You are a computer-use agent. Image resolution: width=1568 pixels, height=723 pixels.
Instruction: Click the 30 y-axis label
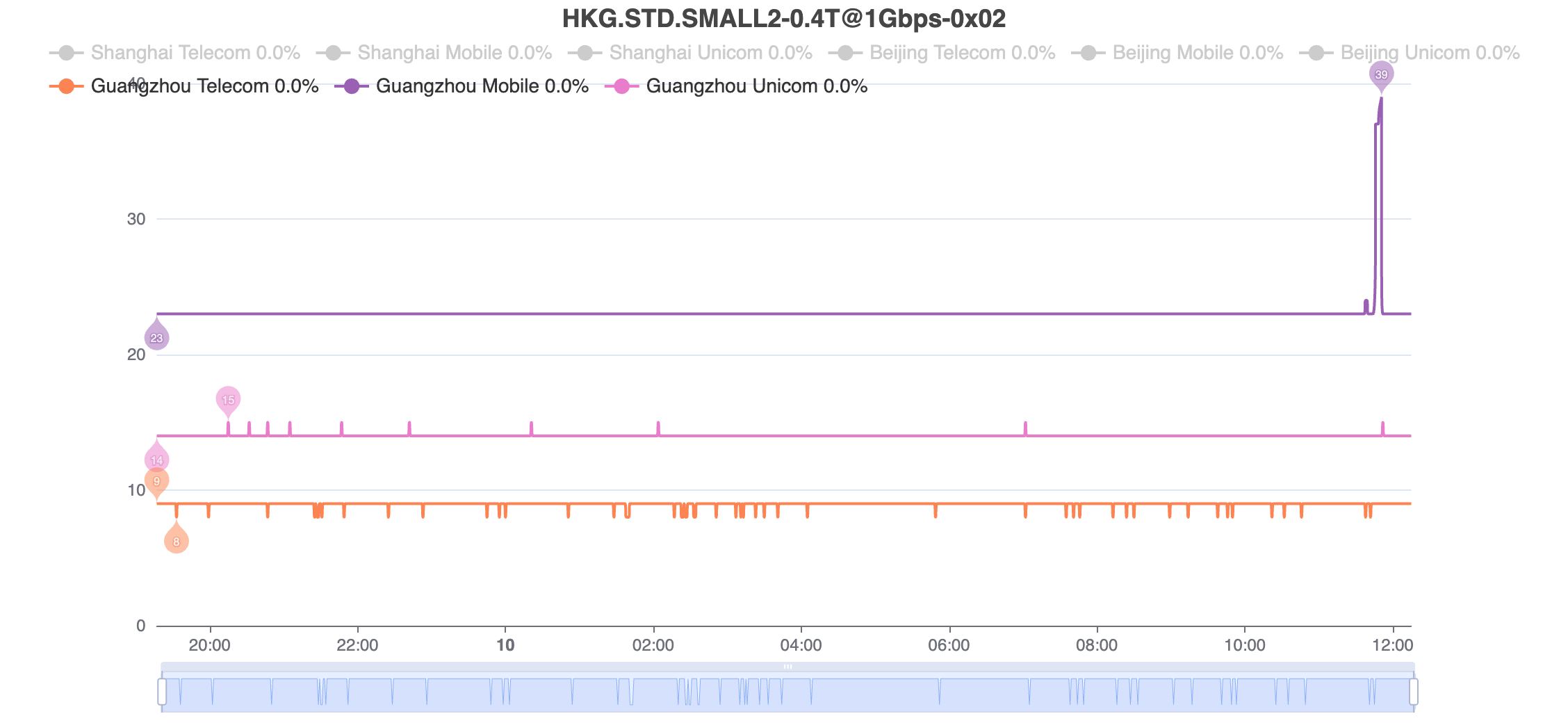point(136,219)
